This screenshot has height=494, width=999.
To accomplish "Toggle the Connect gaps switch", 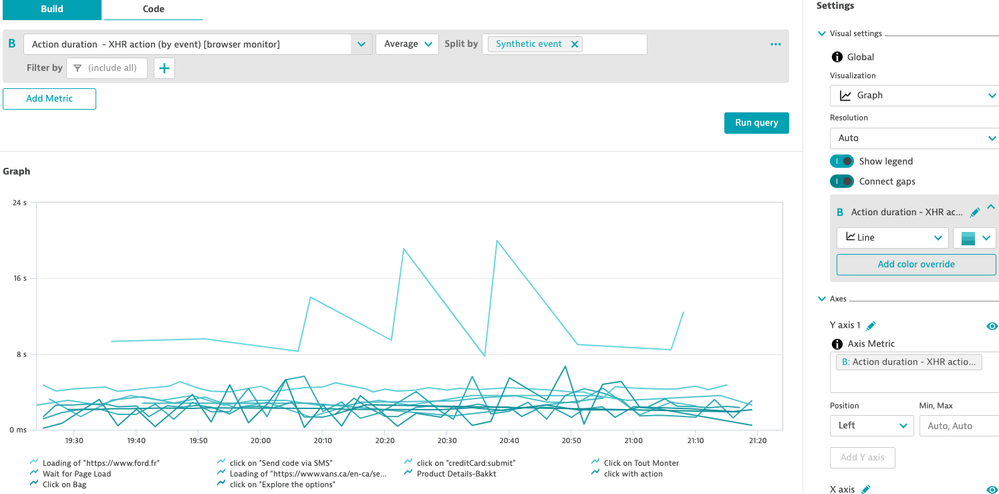I will (842, 181).
